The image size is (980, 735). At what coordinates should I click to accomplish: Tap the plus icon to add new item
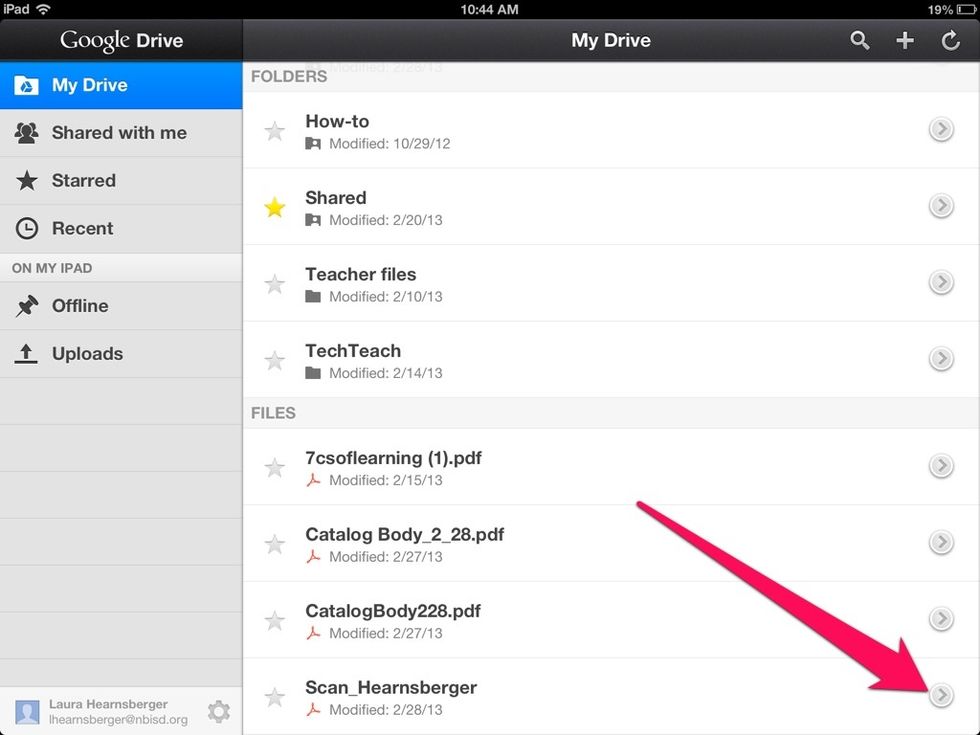tap(905, 40)
